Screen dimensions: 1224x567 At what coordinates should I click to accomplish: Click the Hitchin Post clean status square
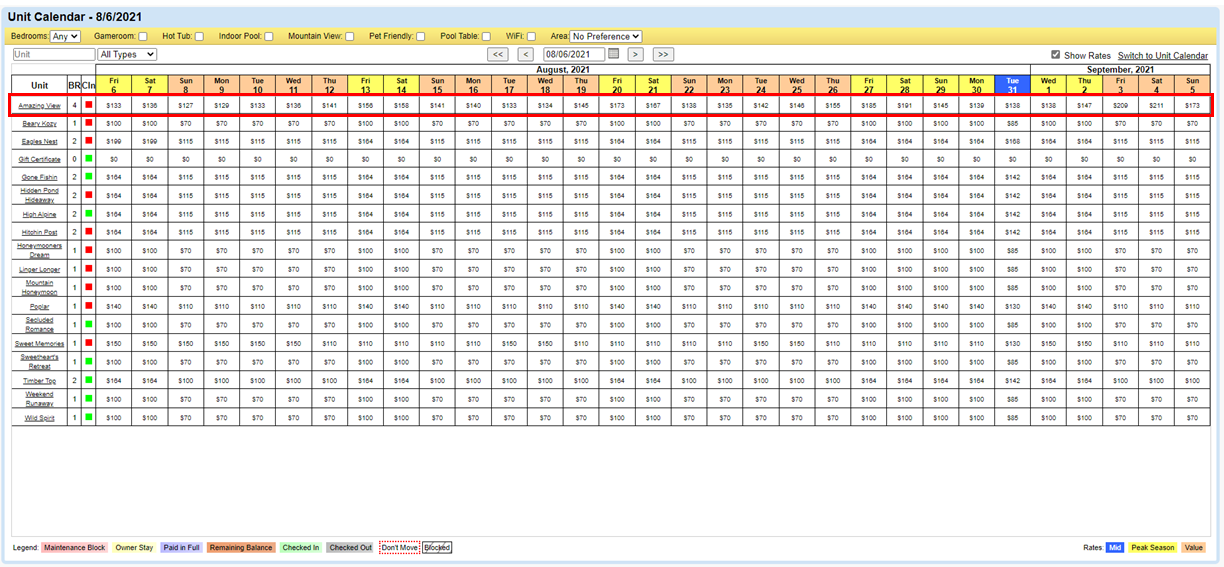pos(89,232)
